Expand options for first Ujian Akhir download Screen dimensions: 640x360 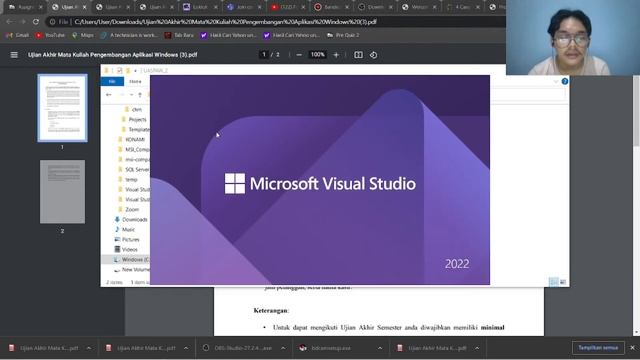(89, 348)
